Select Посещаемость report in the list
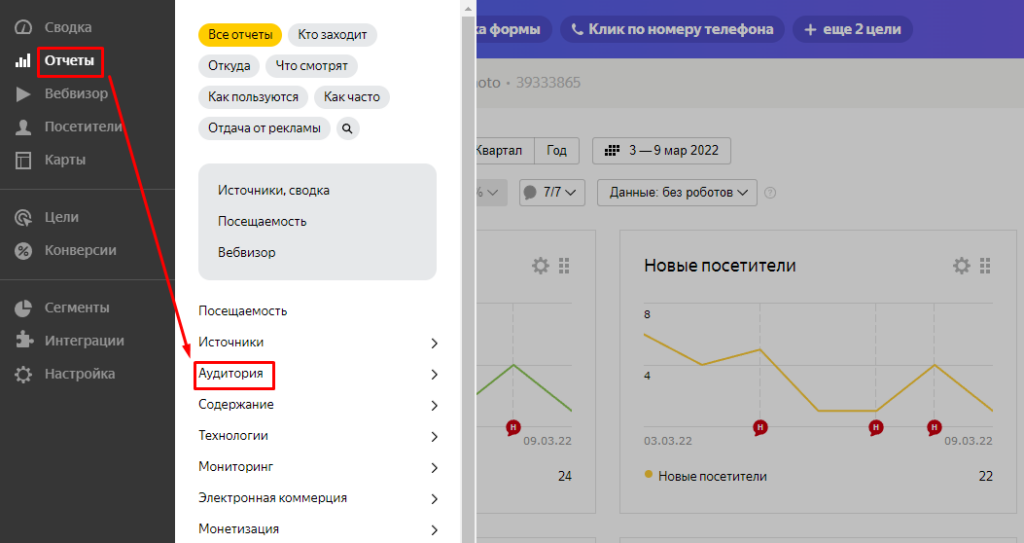This screenshot has height=543, width=1024. (243, 311)
